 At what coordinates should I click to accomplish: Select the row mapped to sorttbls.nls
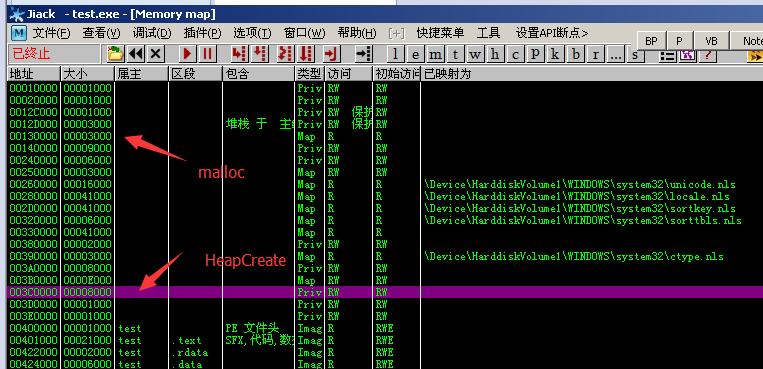pyautogui.click(x=385, y=220)
